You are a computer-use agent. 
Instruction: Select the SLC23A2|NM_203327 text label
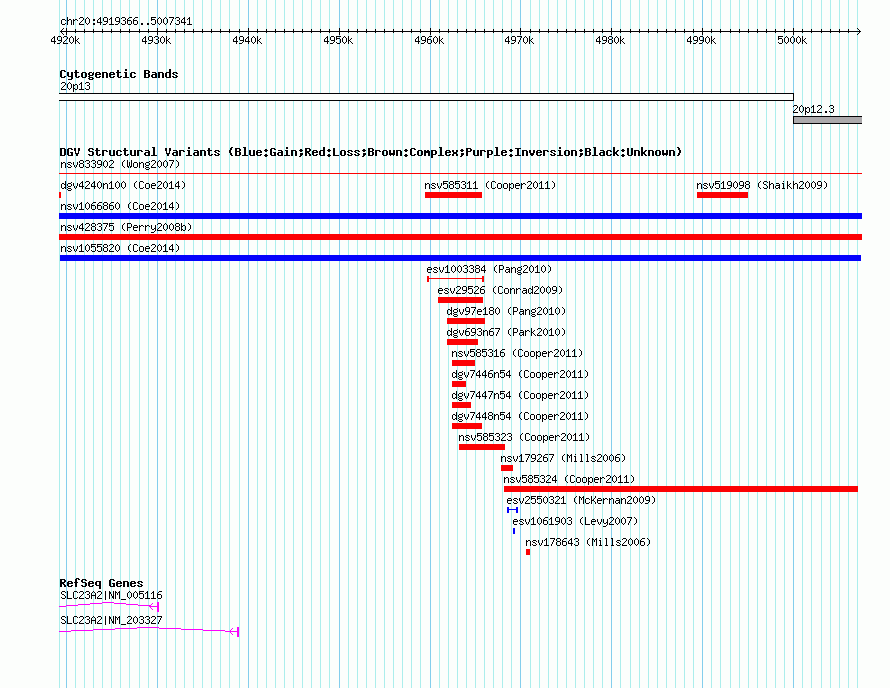point(111,620)
